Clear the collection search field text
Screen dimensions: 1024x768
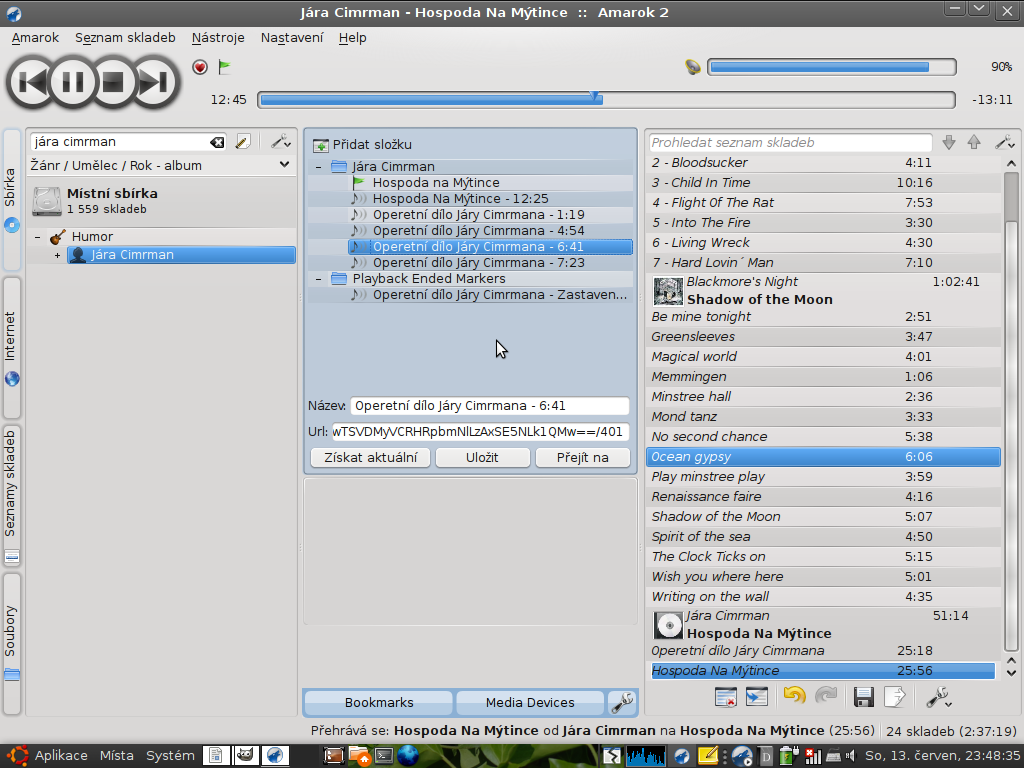pos(217,142)
